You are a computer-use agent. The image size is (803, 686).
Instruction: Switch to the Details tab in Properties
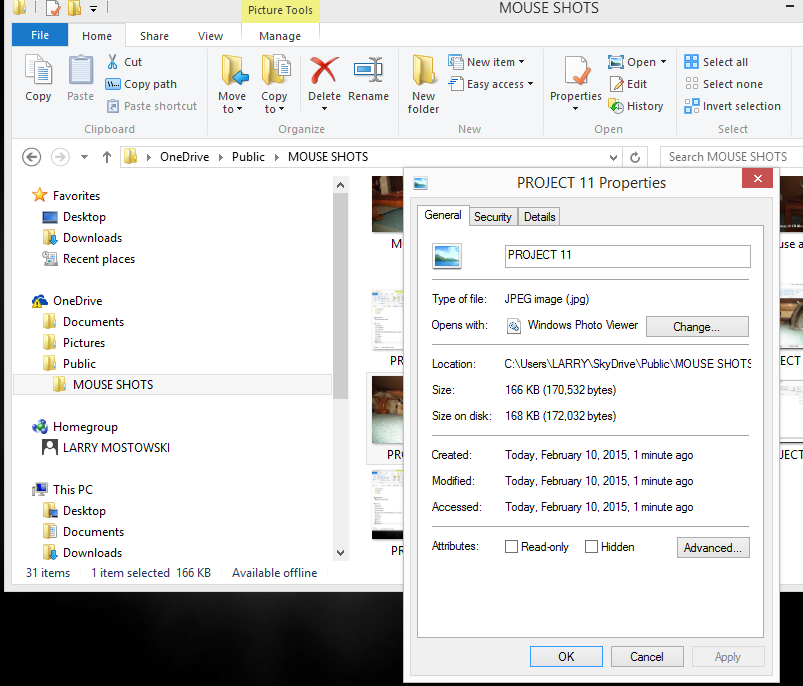tap(539, 217)
